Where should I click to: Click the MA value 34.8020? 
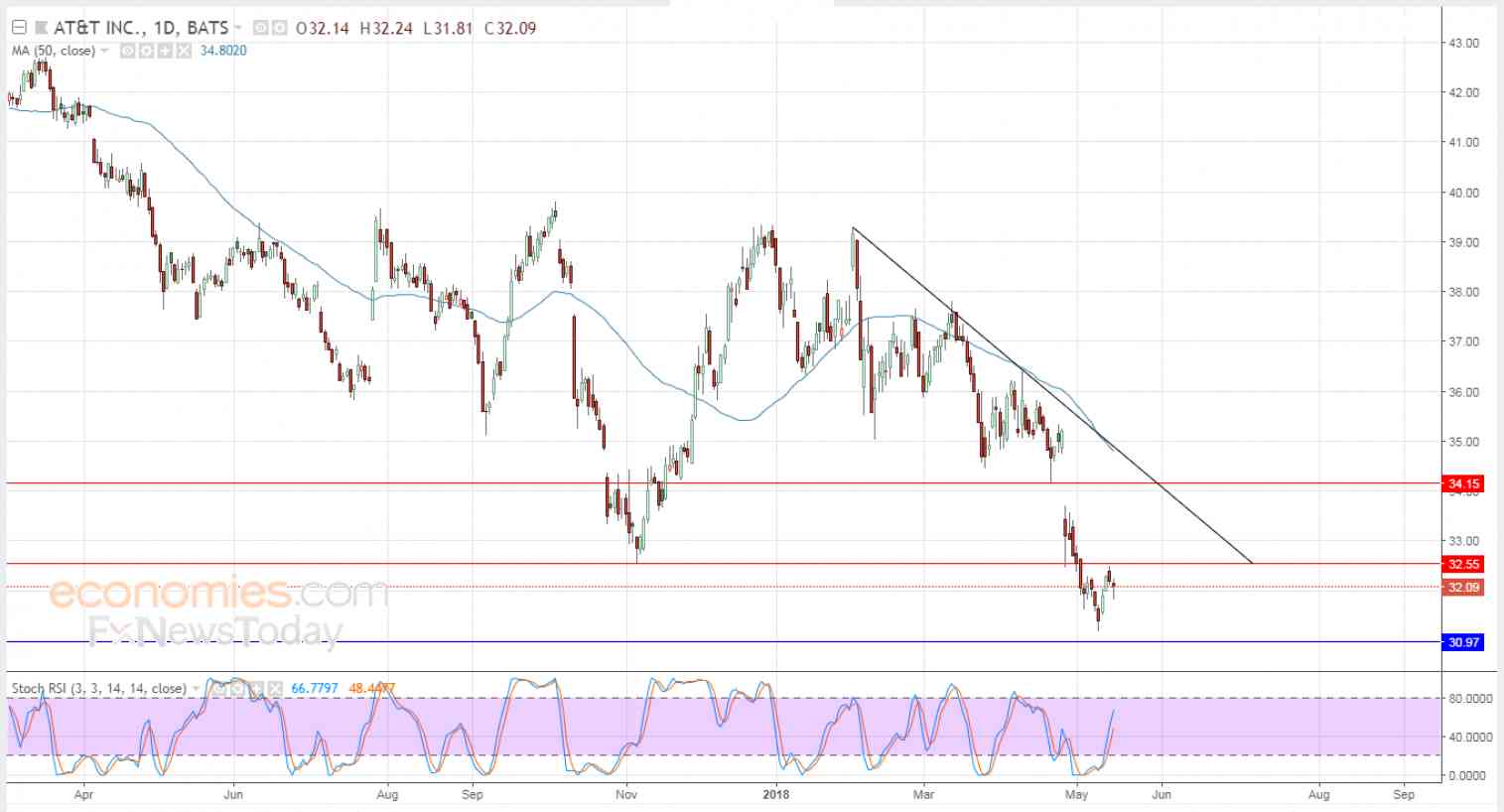[x=223, y=51]
